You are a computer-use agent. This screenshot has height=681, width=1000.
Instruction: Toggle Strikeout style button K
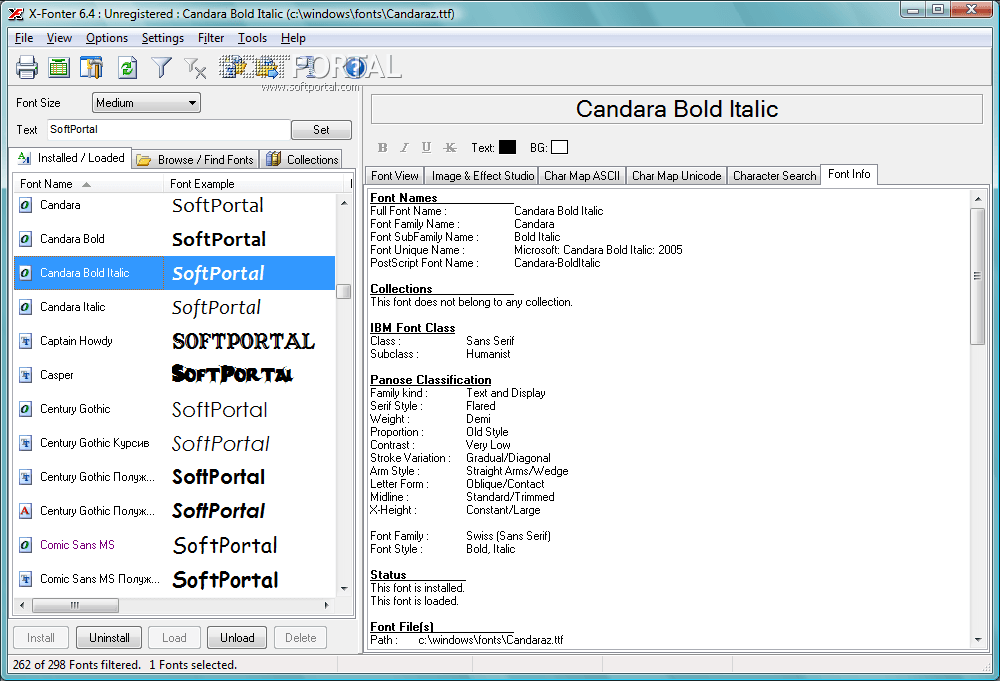click(450, 148)
